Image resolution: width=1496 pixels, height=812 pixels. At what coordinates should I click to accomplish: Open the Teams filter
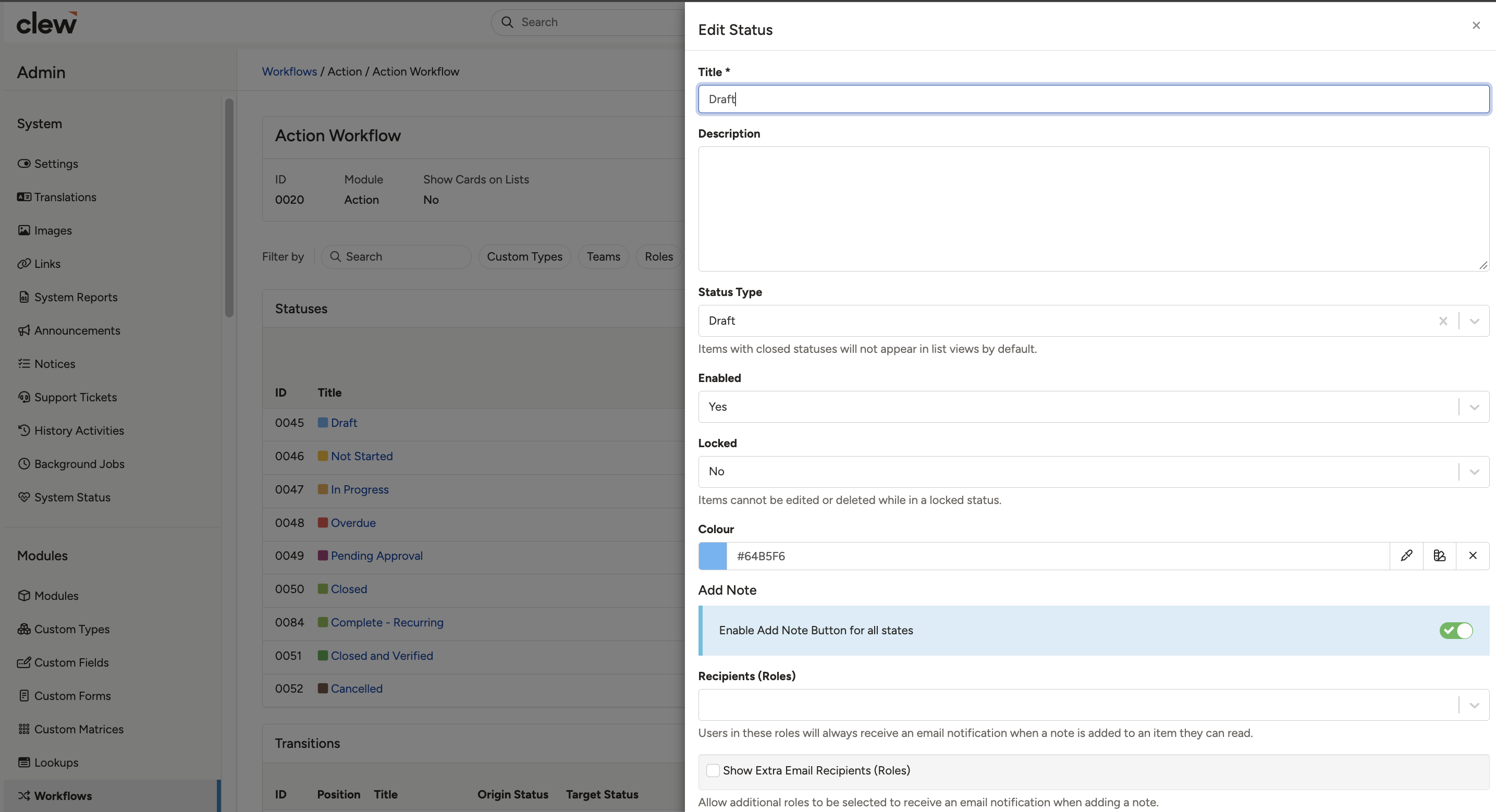click(604, 257)
